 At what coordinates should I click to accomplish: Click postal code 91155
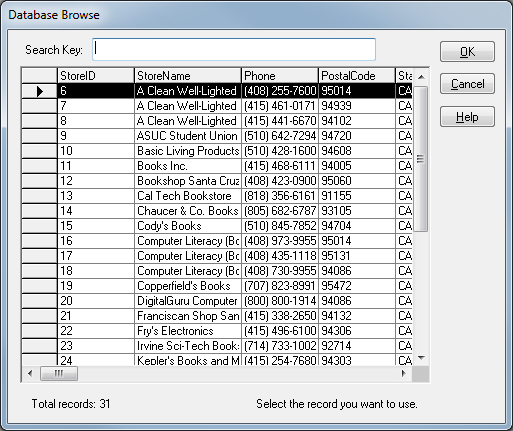[357, 196]
